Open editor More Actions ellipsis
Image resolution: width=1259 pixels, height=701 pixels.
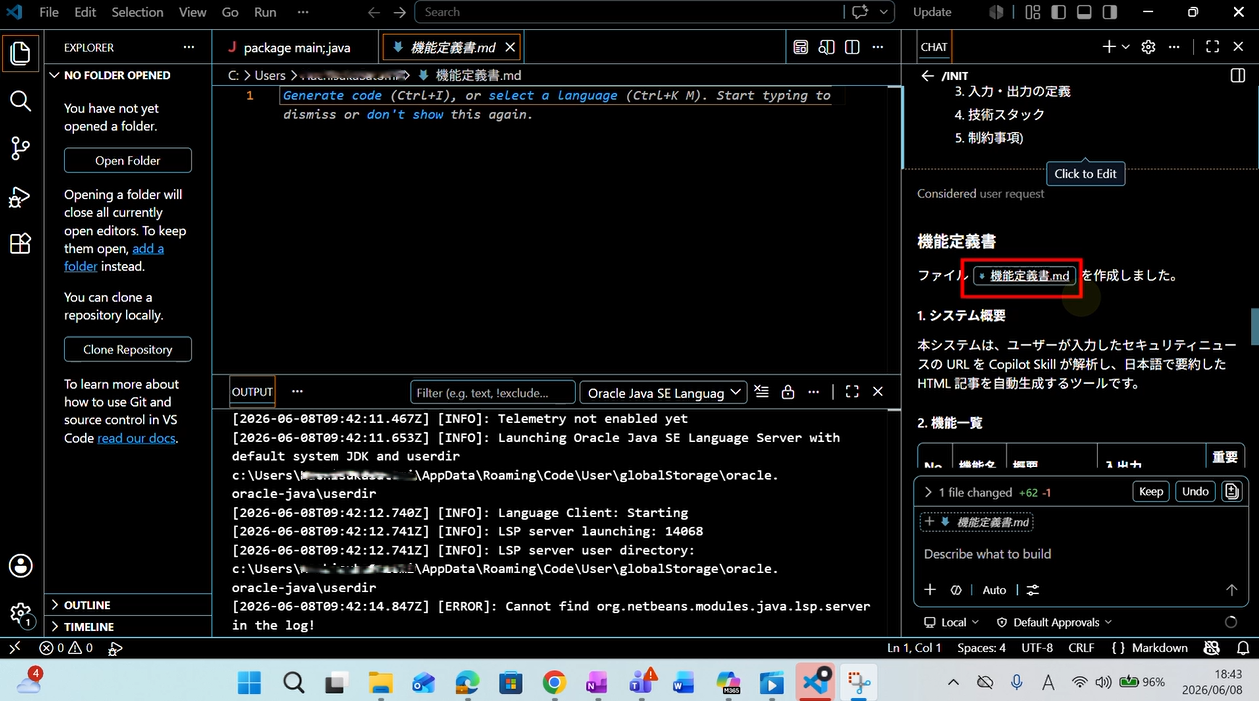click(878, 47)
